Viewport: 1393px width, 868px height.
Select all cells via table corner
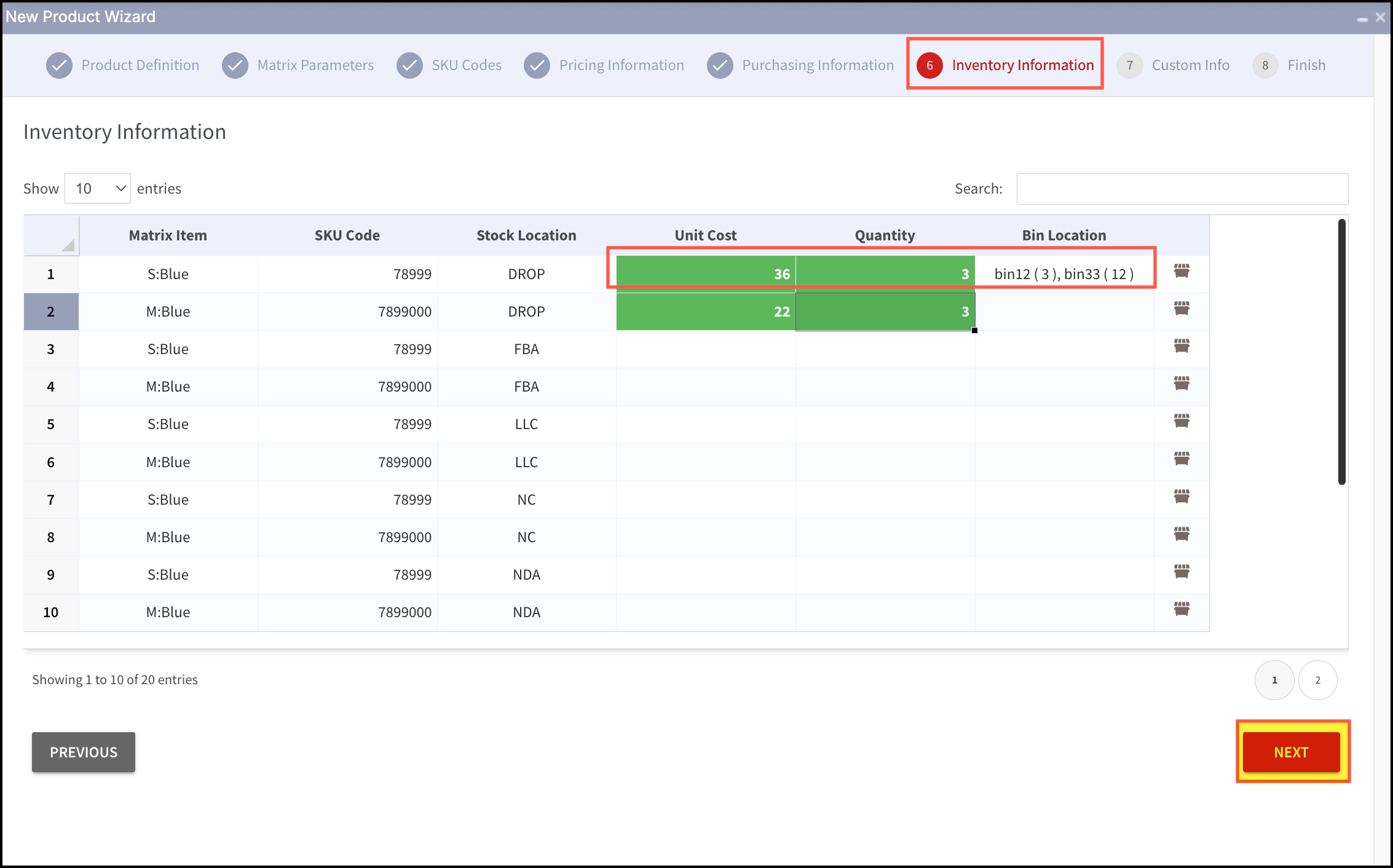pos(52,235)
